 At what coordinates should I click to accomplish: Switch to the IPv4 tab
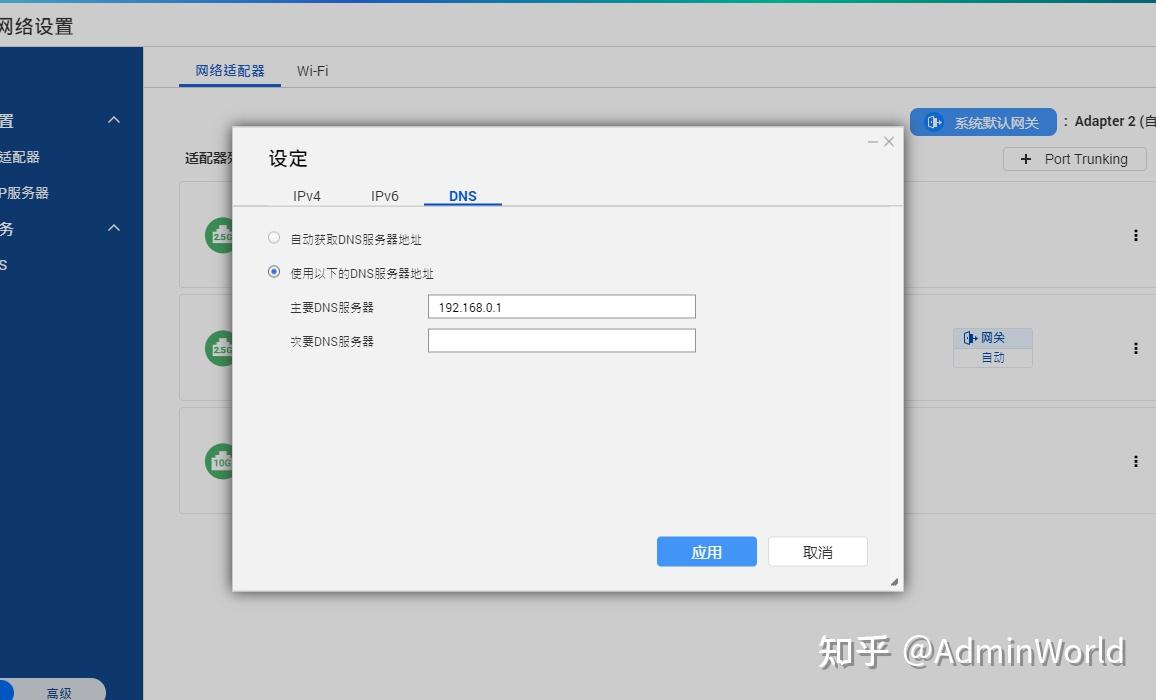tap(307, 196)
